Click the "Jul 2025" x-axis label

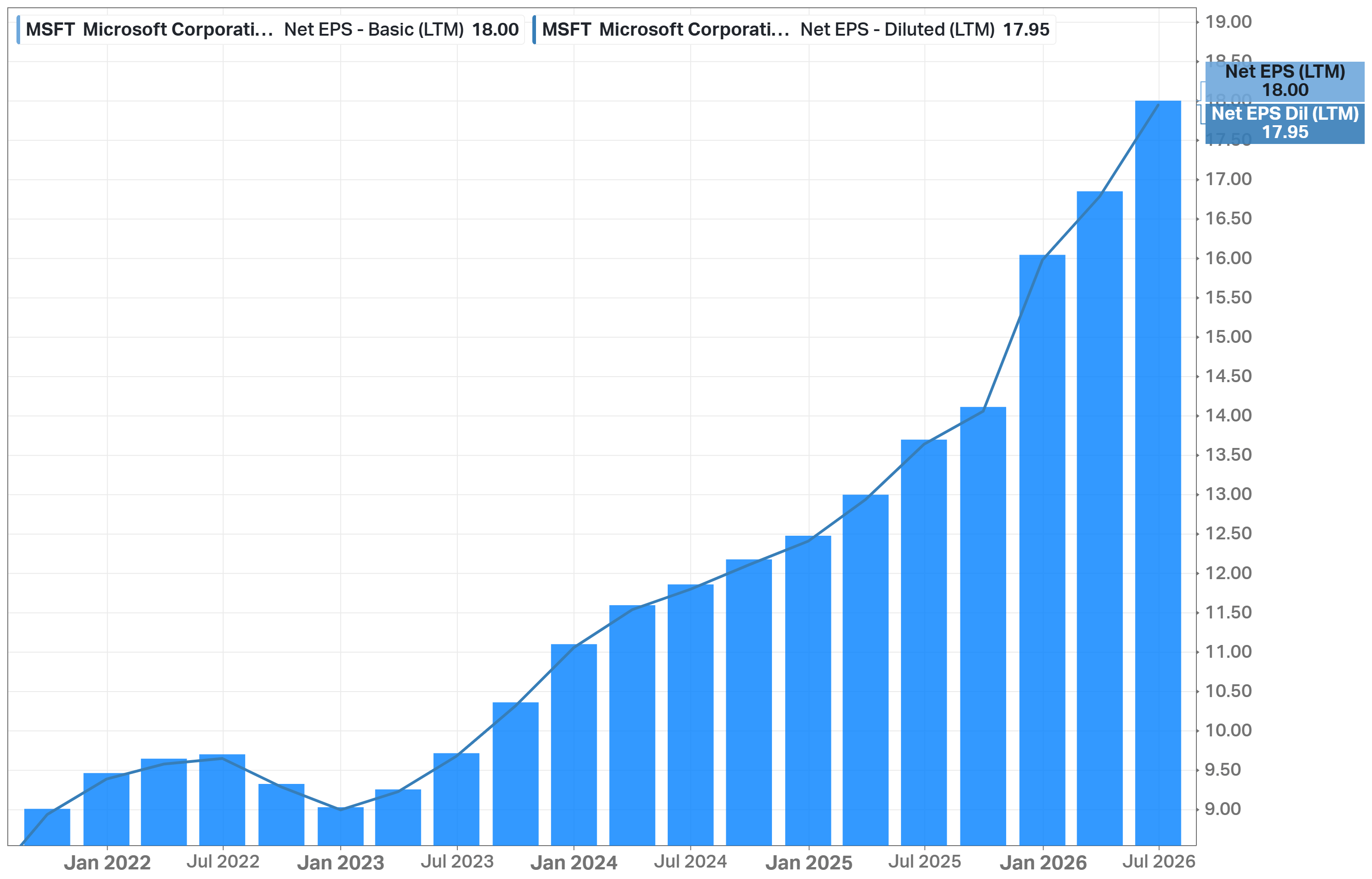tap(925, 861)
